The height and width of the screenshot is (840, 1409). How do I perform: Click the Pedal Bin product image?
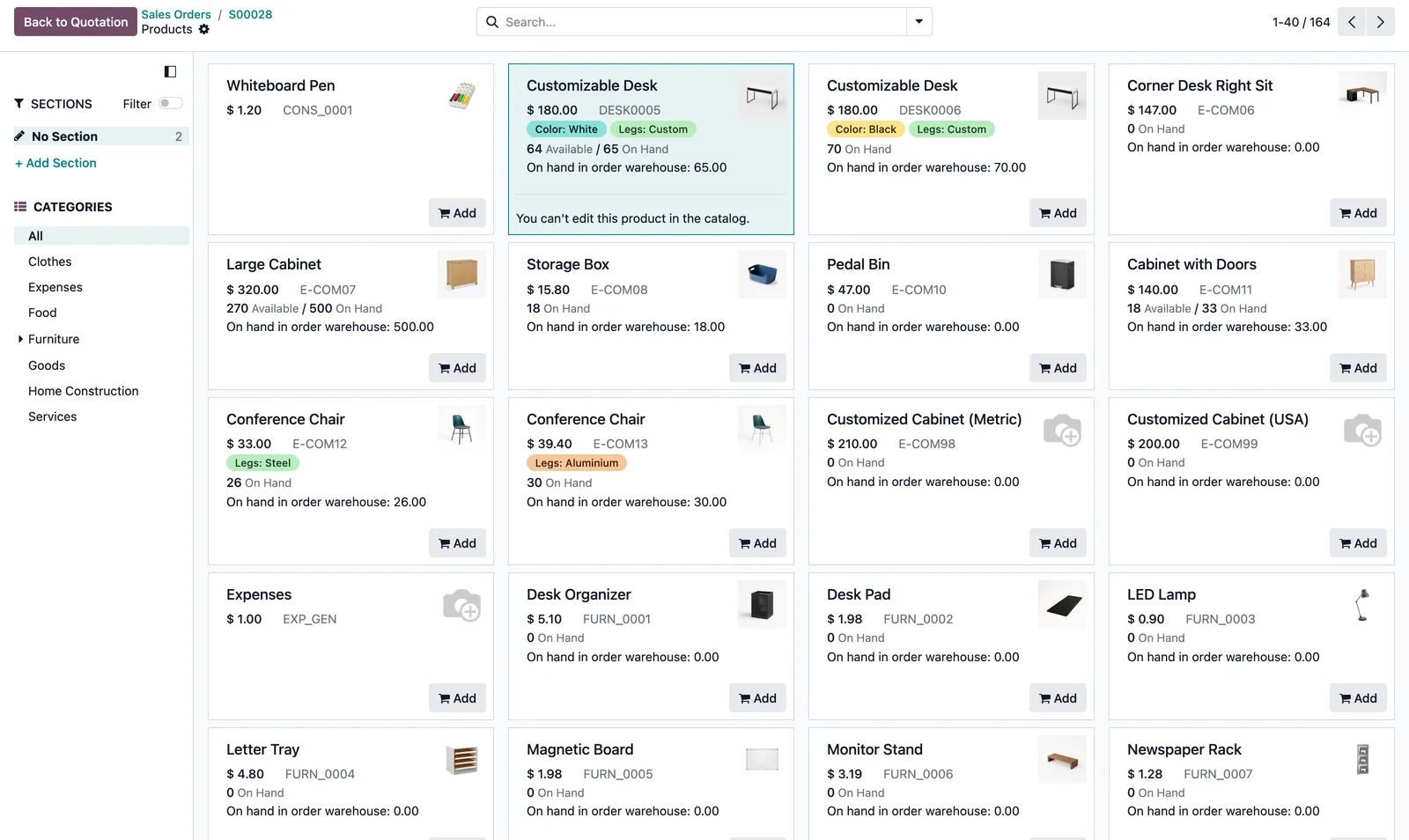pos(1062,274)
